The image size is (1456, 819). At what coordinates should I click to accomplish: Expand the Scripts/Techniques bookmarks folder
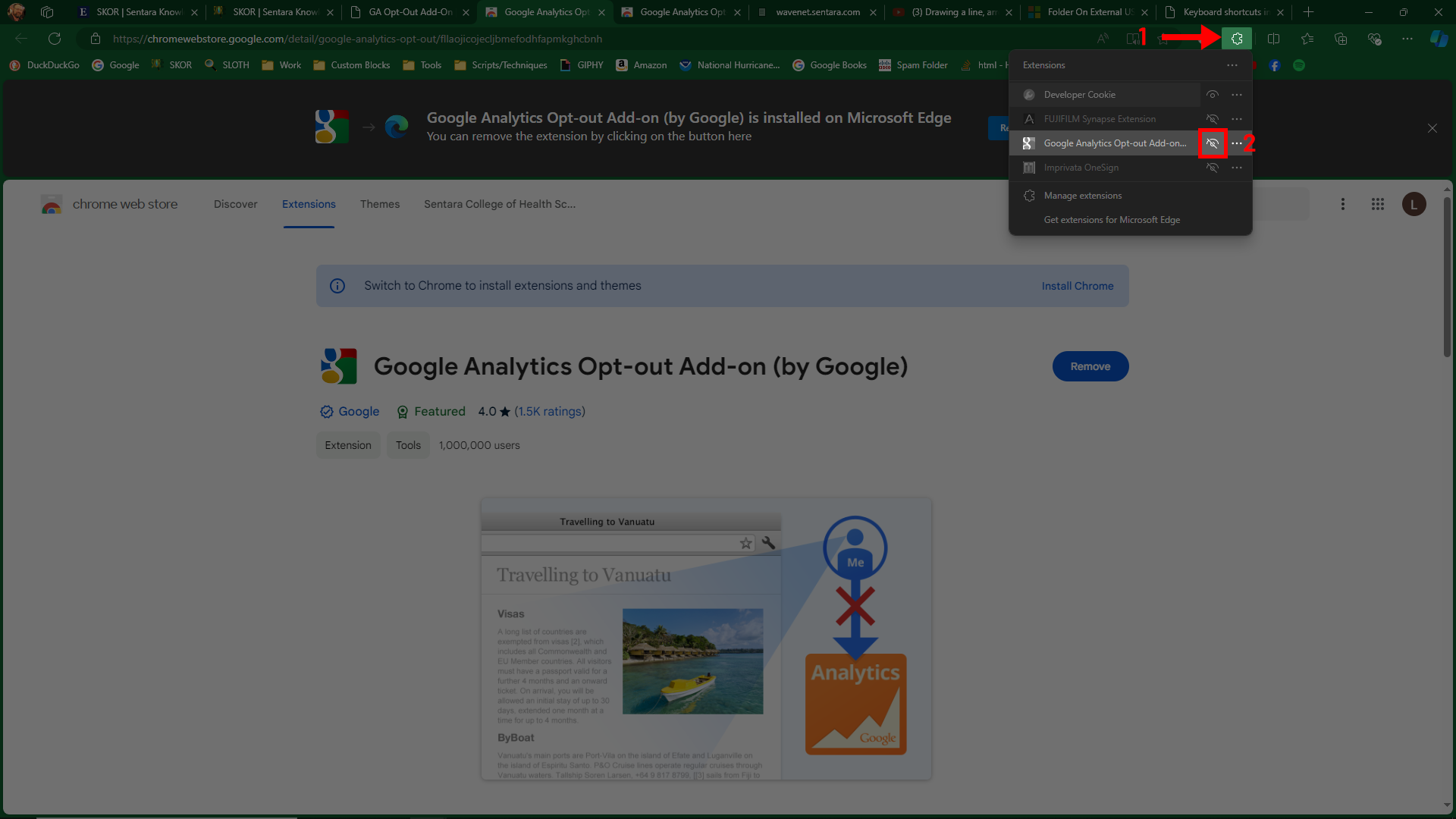coord(500,65)
